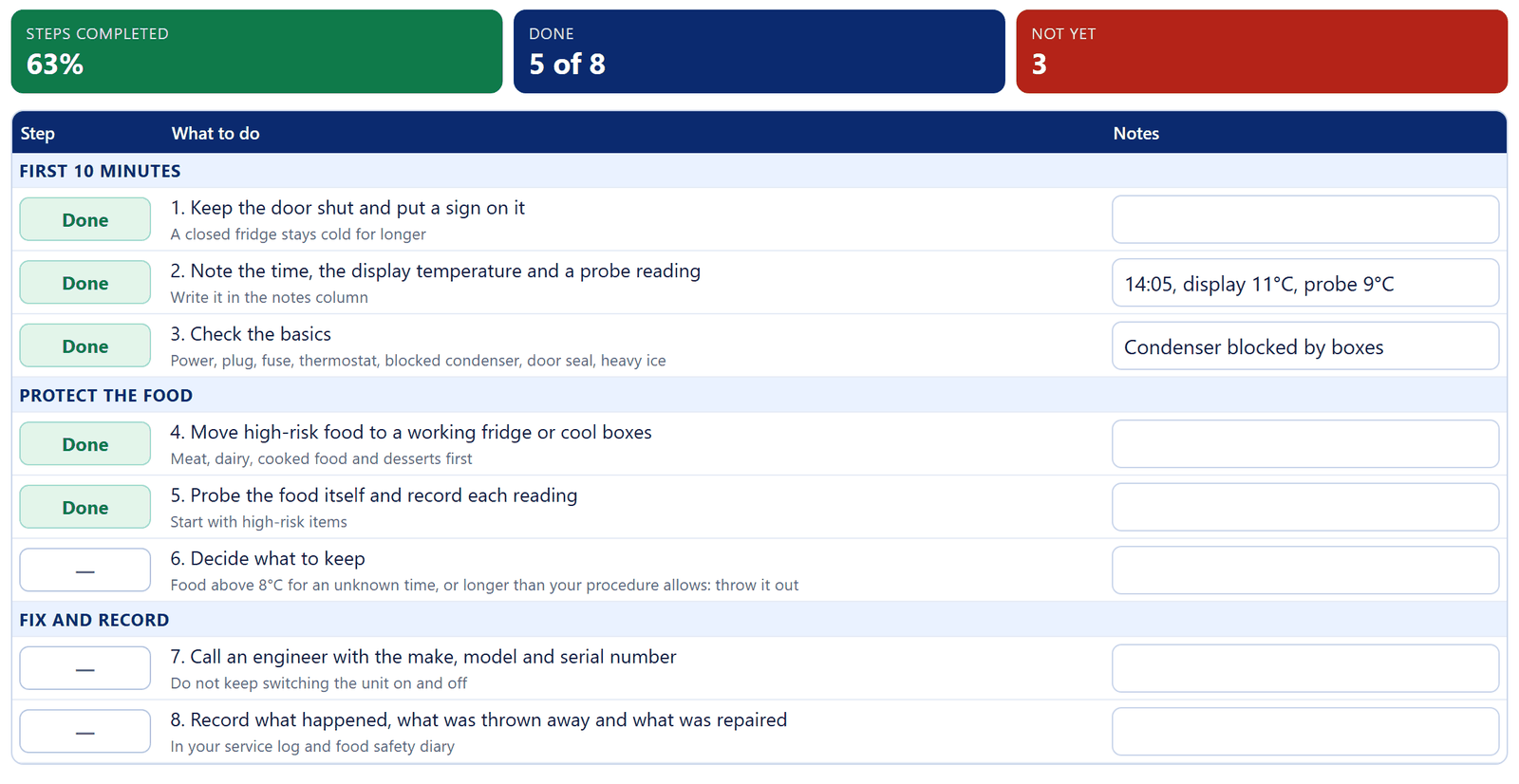Toggle Done button for step 4
Screen dimensions: 1519x784
(85, 444)
